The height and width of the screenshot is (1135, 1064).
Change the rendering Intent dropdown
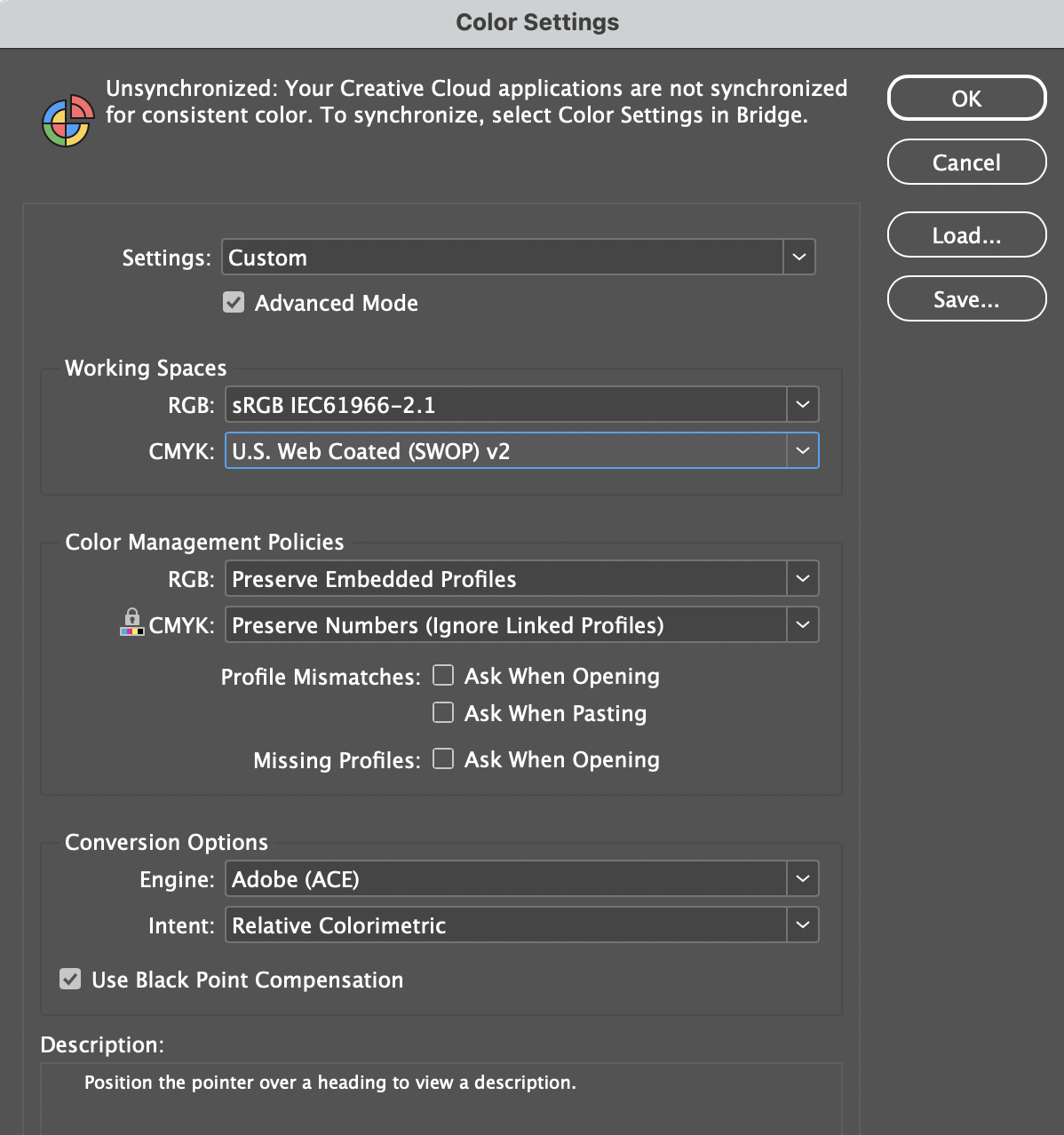[x=802, y=925]
